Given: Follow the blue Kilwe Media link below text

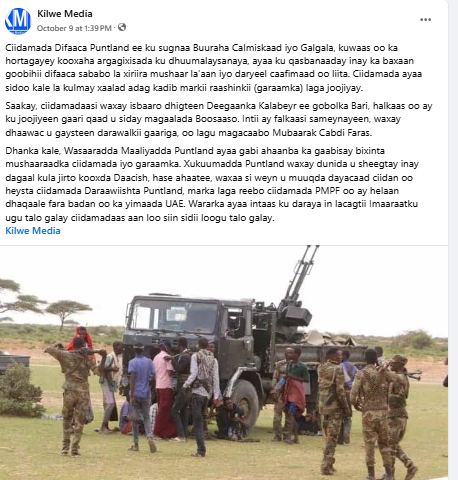Looking at the screenshot, I should (33, 231).
